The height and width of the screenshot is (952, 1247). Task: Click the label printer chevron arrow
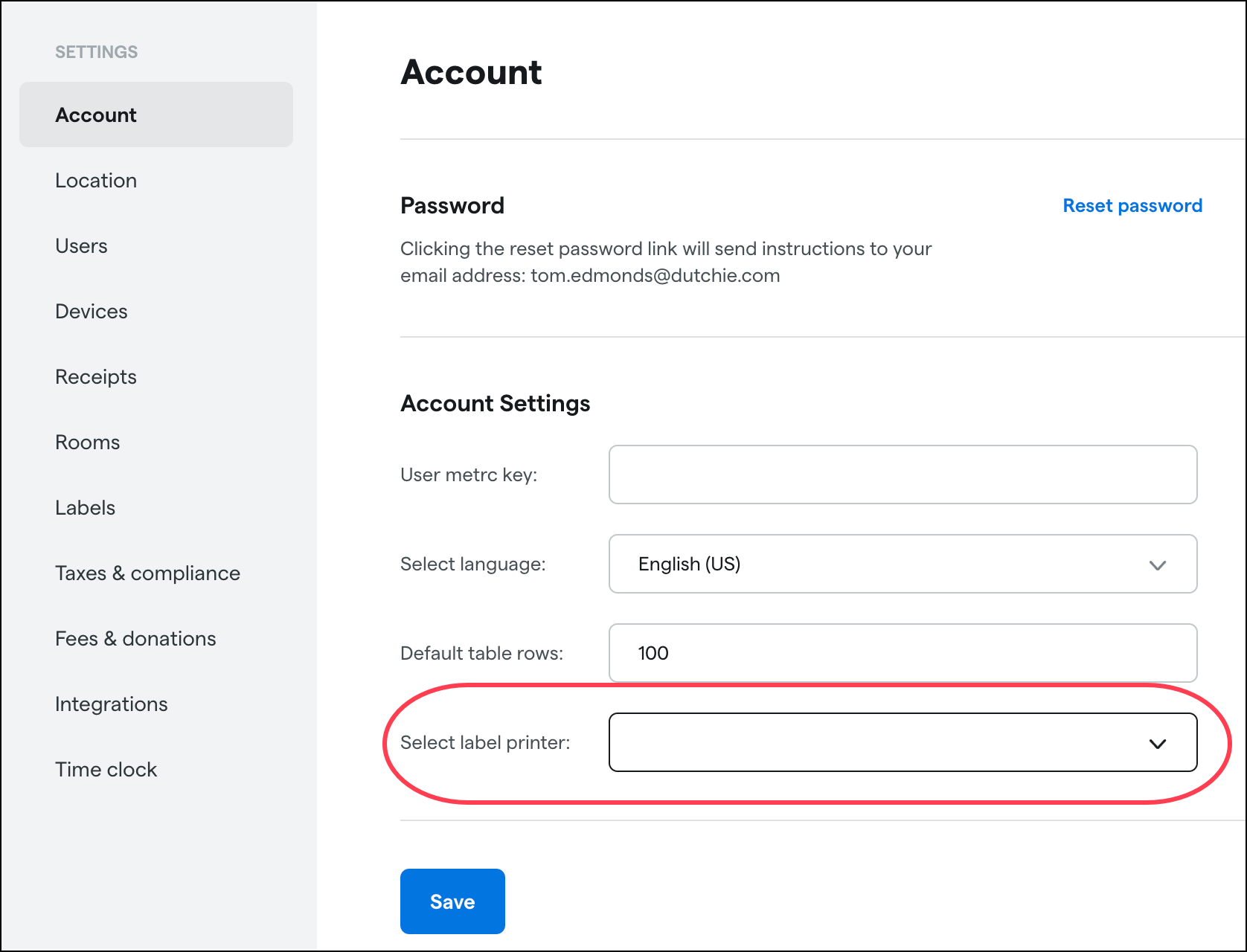(x=1157, y=744)
